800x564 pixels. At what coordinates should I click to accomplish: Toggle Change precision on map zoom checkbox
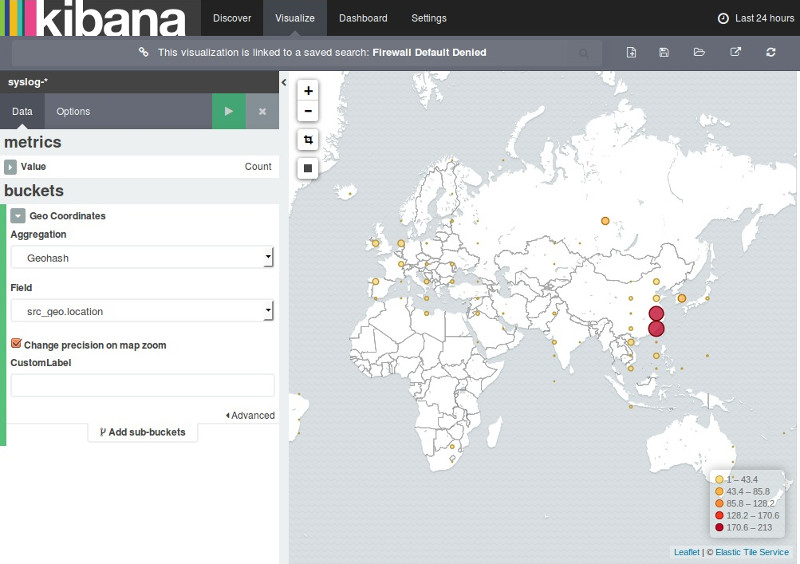click(x=16, y=344)
